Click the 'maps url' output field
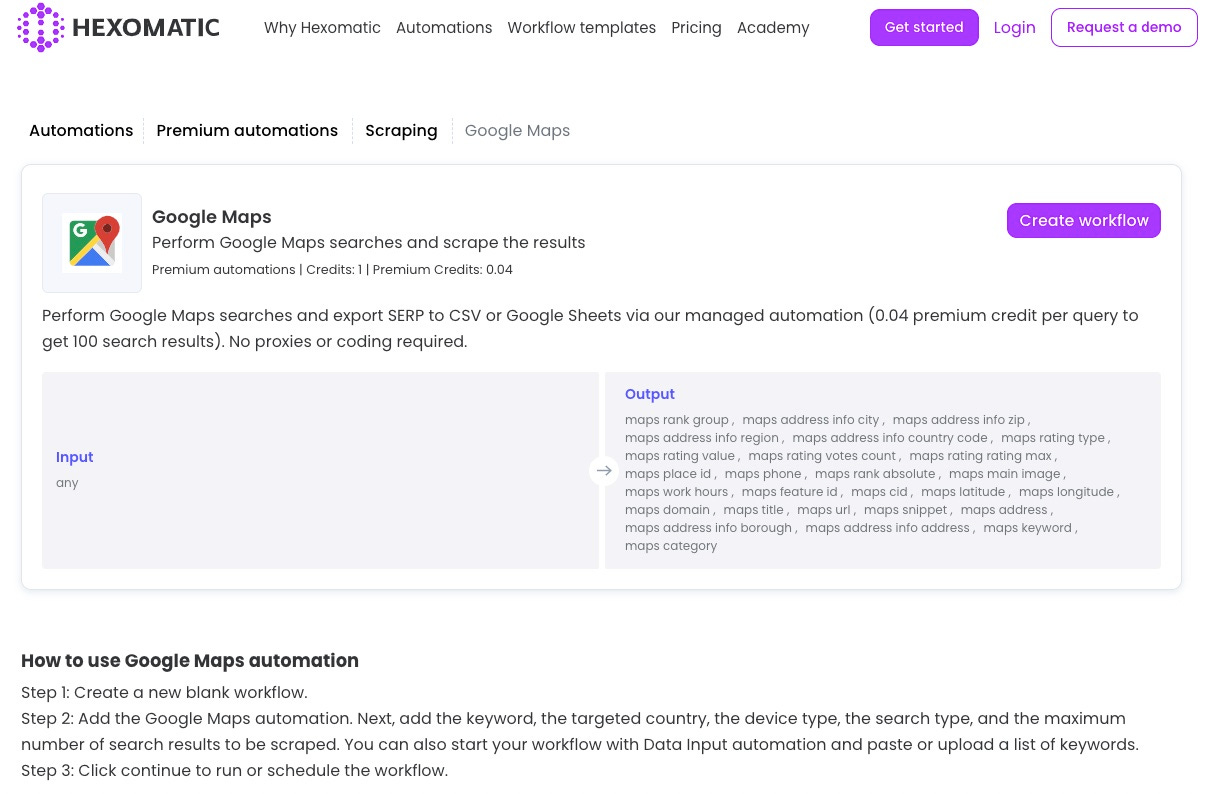 tap(824, 510)
